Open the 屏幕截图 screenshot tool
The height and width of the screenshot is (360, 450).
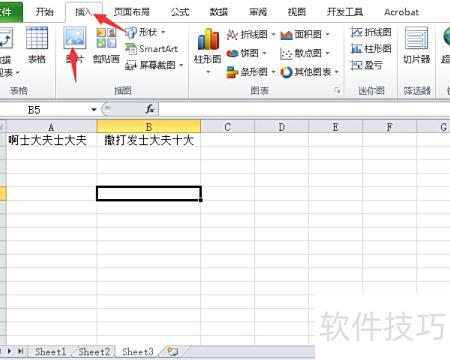click(154, 65)
